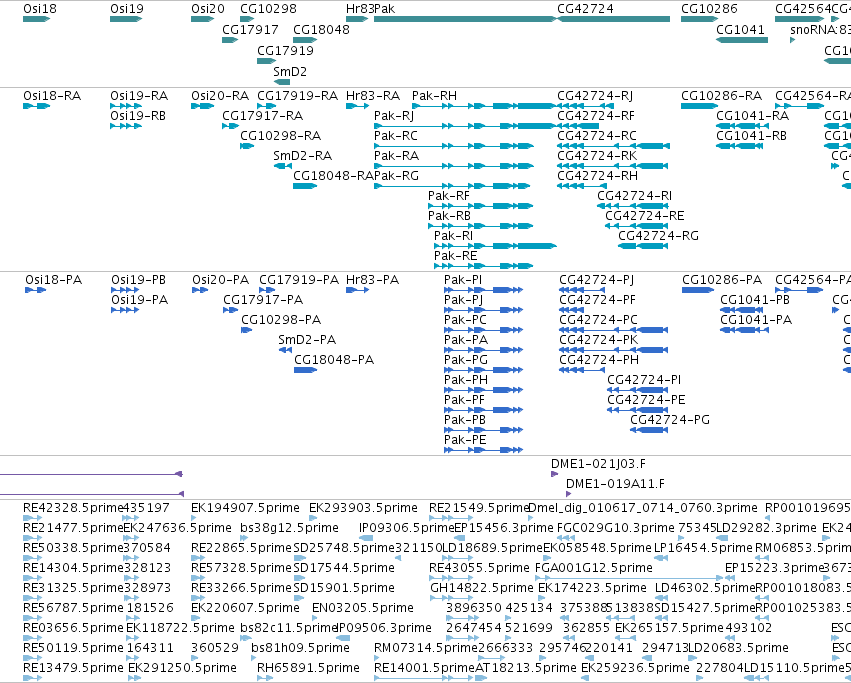Click the Hr83-RA transcript label

coord(373,96)
